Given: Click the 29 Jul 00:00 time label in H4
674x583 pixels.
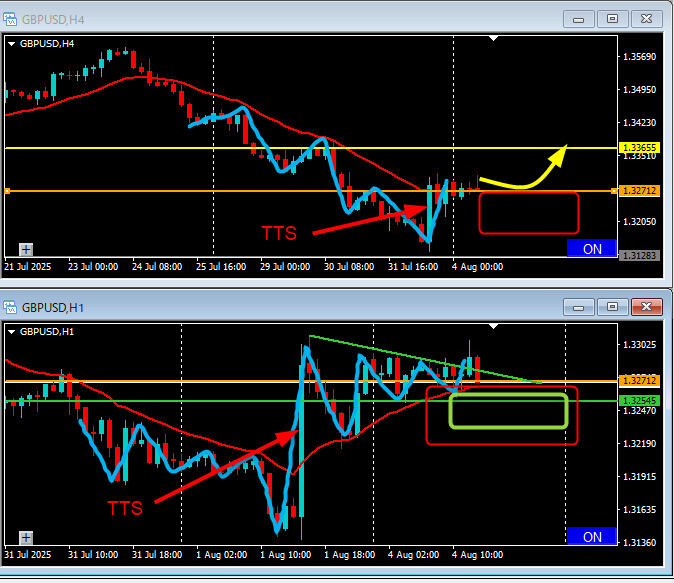Looking at the screenshot, I should click(285, 267).
